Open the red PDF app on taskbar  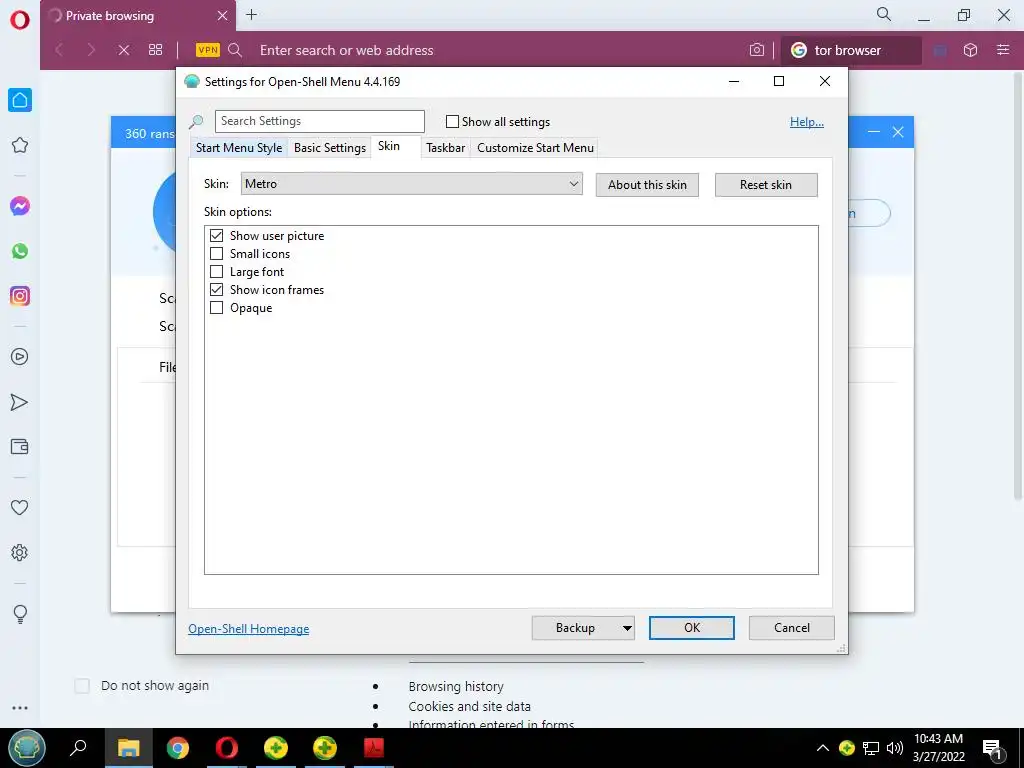(374, 748)
